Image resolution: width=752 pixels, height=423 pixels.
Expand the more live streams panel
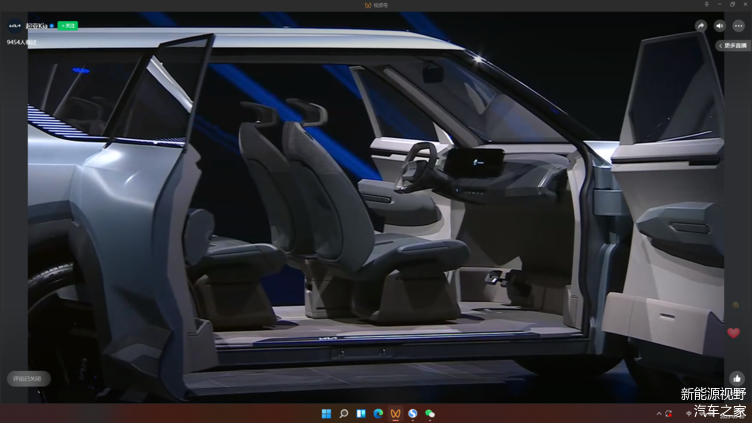pyautogui.click(x=733, y=46)
